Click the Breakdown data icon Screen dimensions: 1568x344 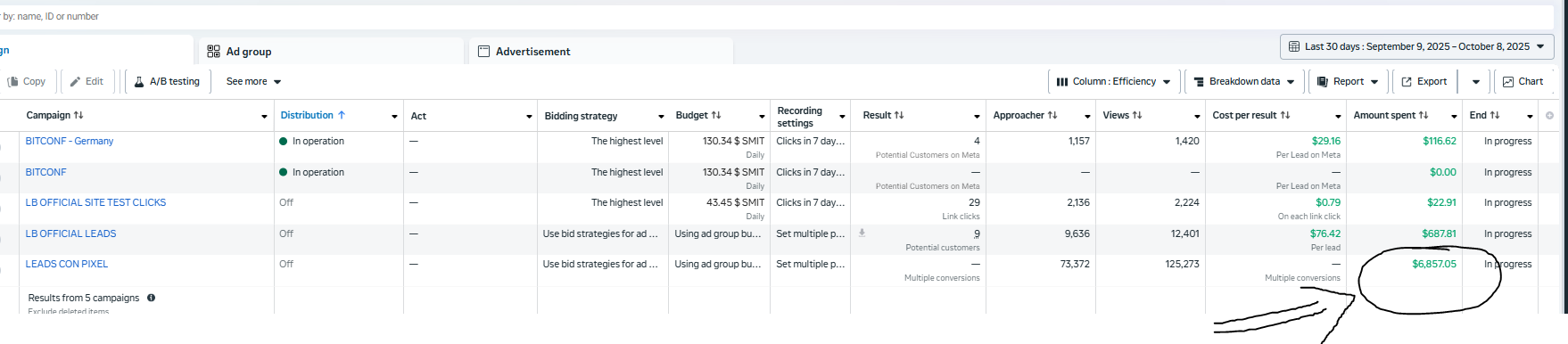(x=1199, y=81)
